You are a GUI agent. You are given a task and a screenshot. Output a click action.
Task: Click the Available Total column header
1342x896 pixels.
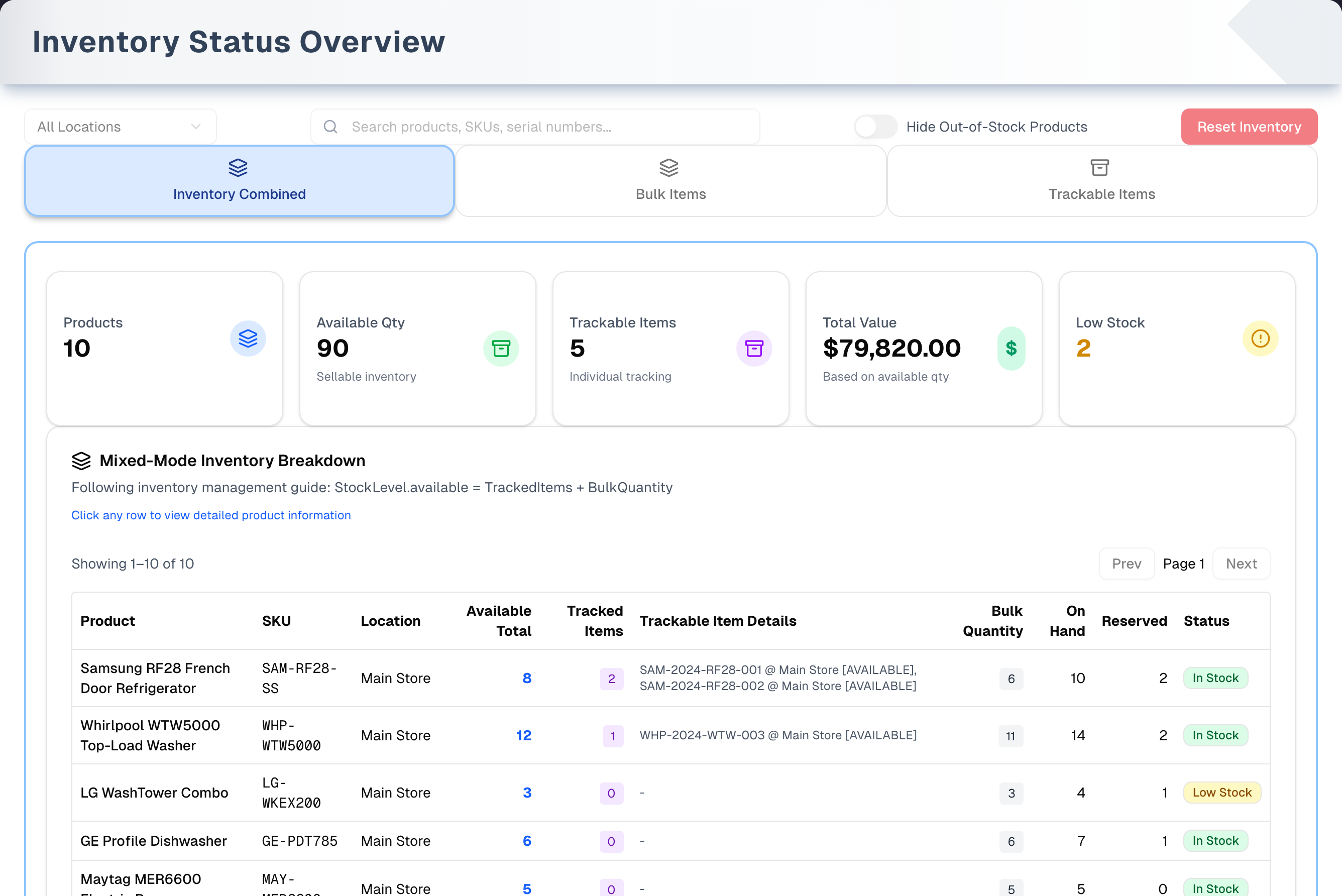pyautogui.click(x=499, y=621)
